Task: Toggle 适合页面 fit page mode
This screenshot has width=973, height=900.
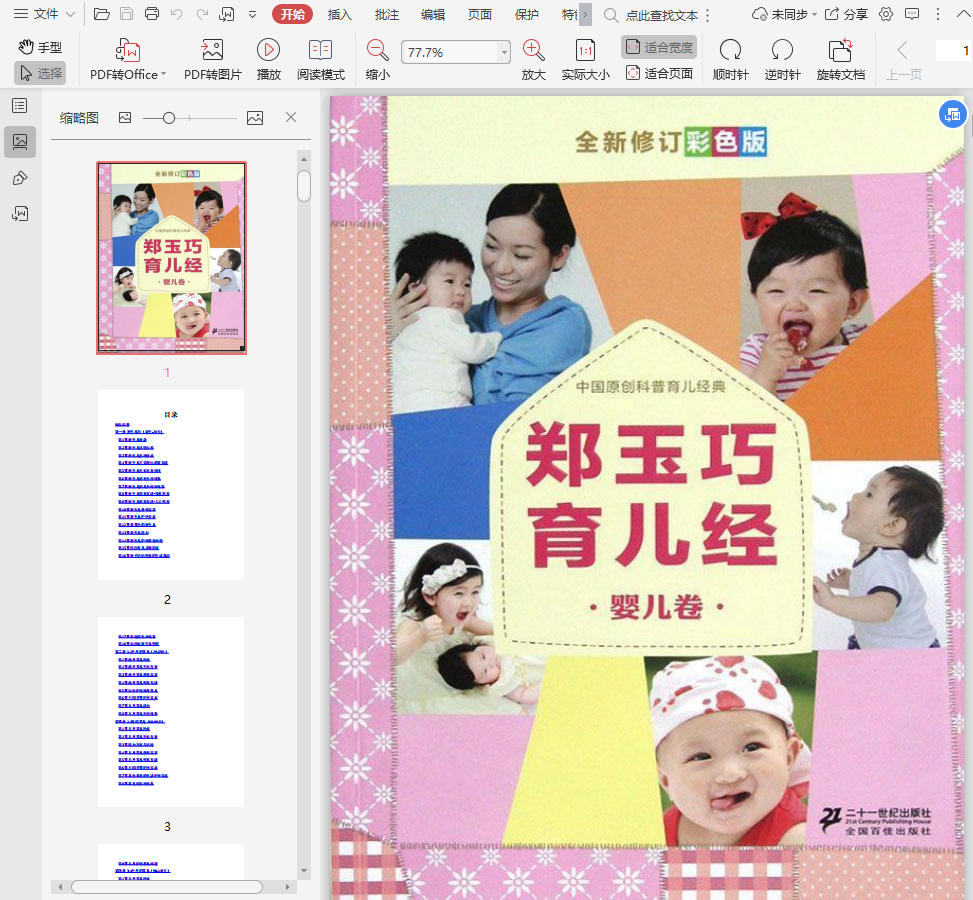Action: (x=659, y=73)
